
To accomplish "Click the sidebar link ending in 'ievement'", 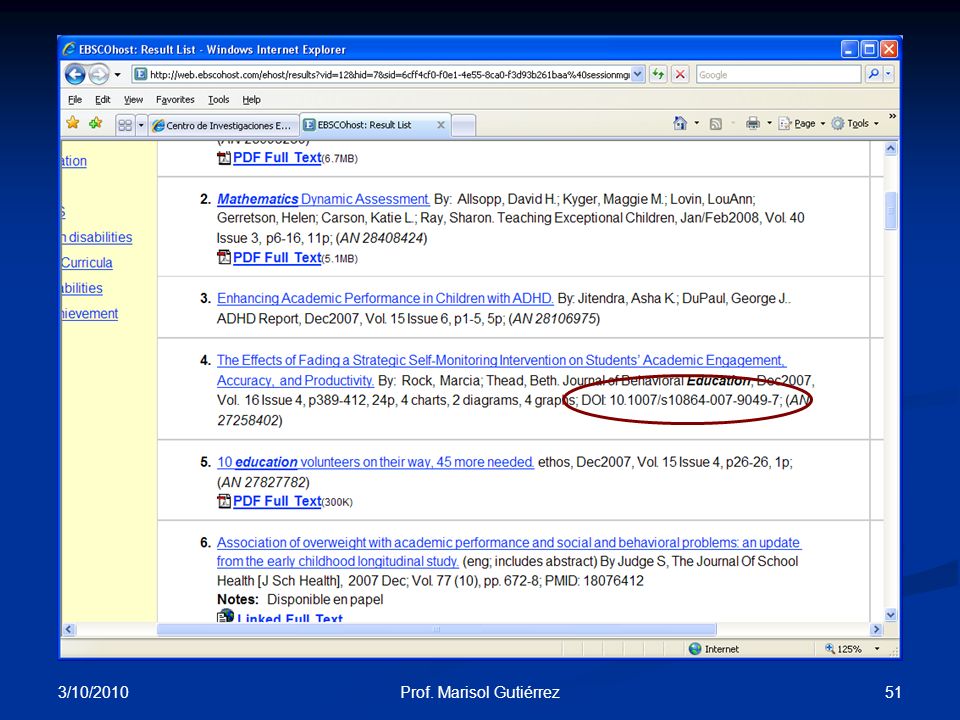I will click(89, 313).
